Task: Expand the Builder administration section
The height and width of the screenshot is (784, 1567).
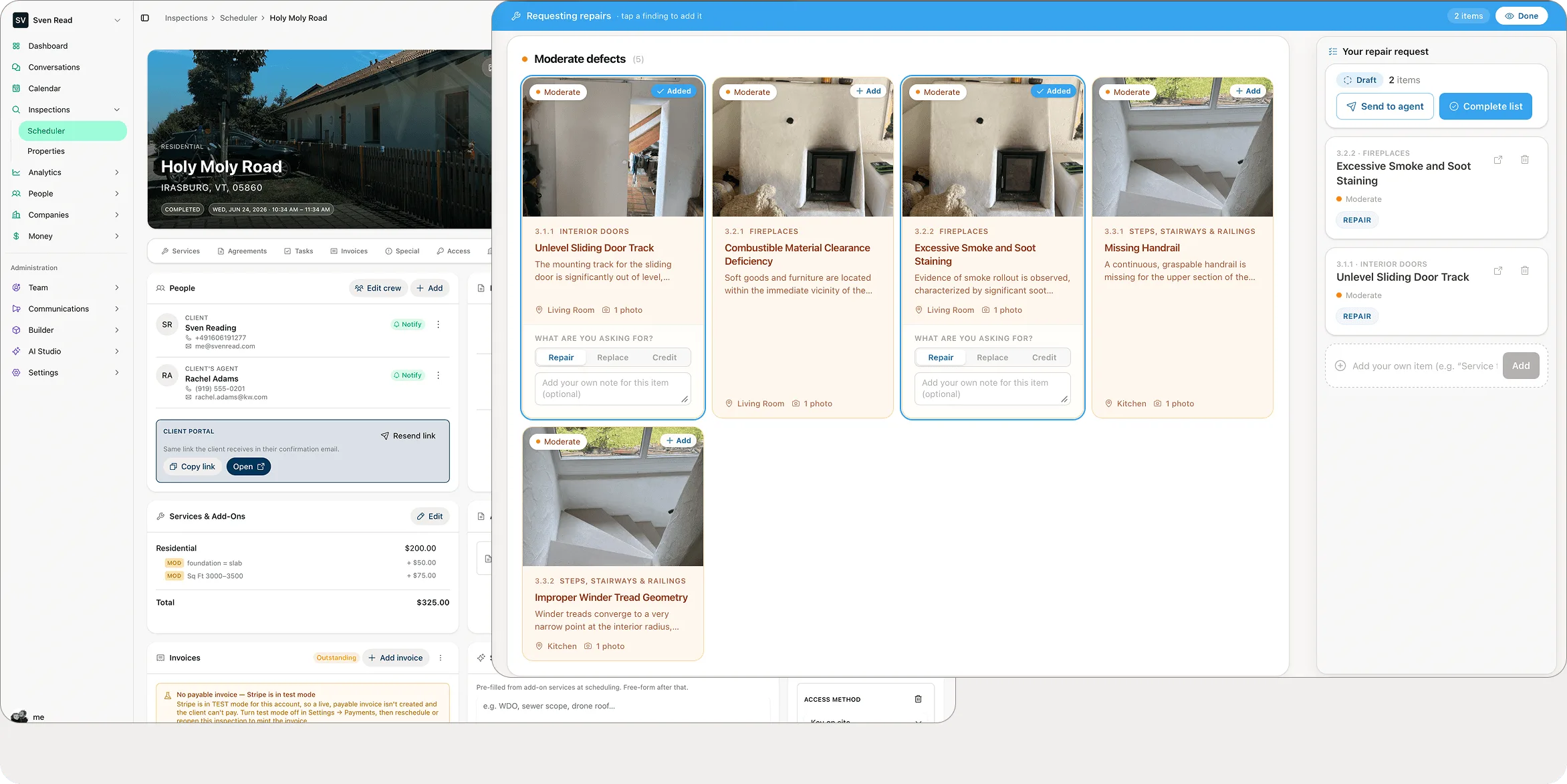Action: click(117, 330)
